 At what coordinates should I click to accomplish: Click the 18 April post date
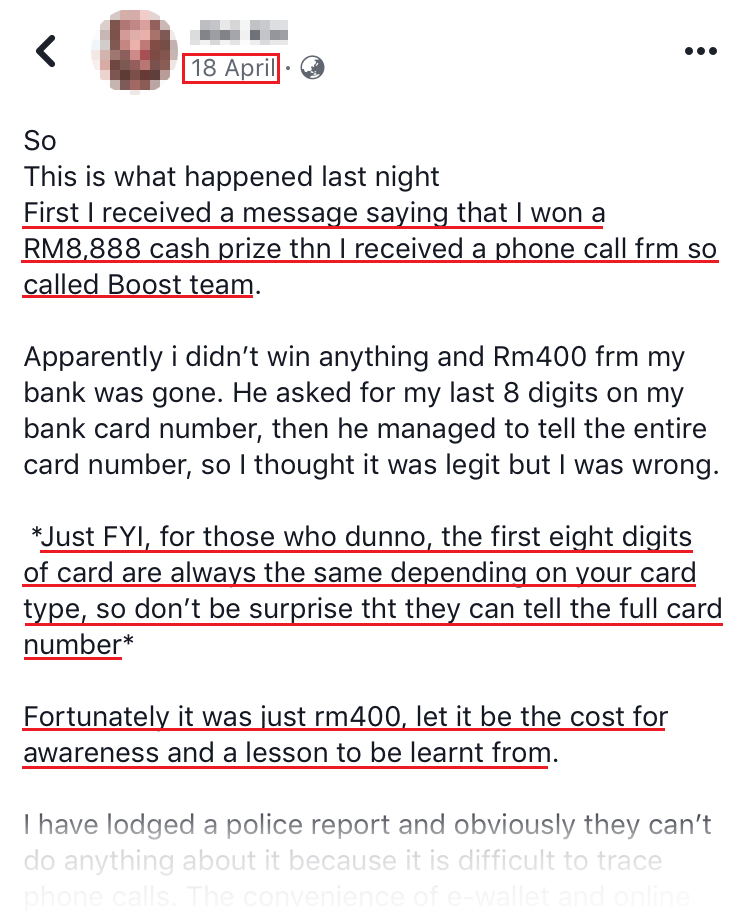click(231, 69)
